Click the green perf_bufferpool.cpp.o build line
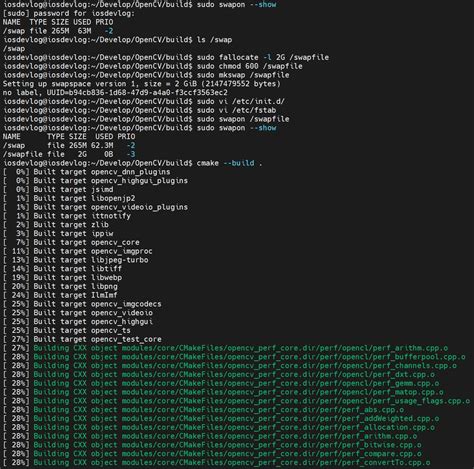 (234, 357)
